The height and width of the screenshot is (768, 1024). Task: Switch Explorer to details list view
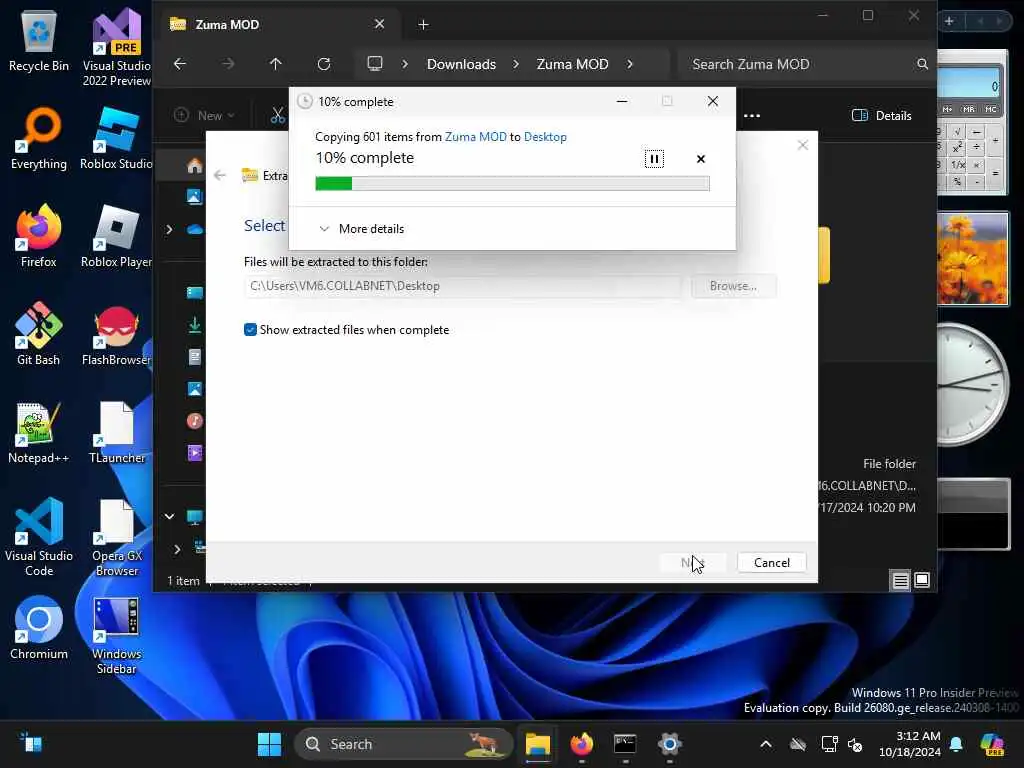(x=901, y=580)
